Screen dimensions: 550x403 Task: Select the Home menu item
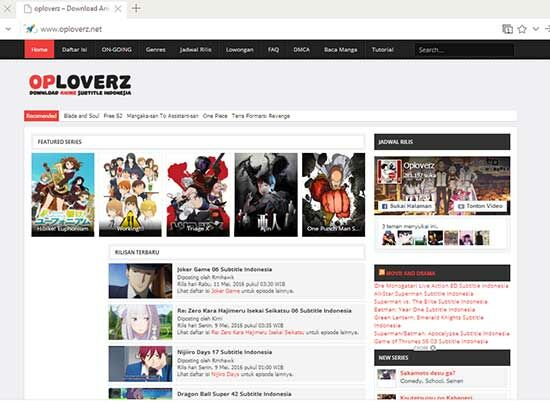(39, 49)
